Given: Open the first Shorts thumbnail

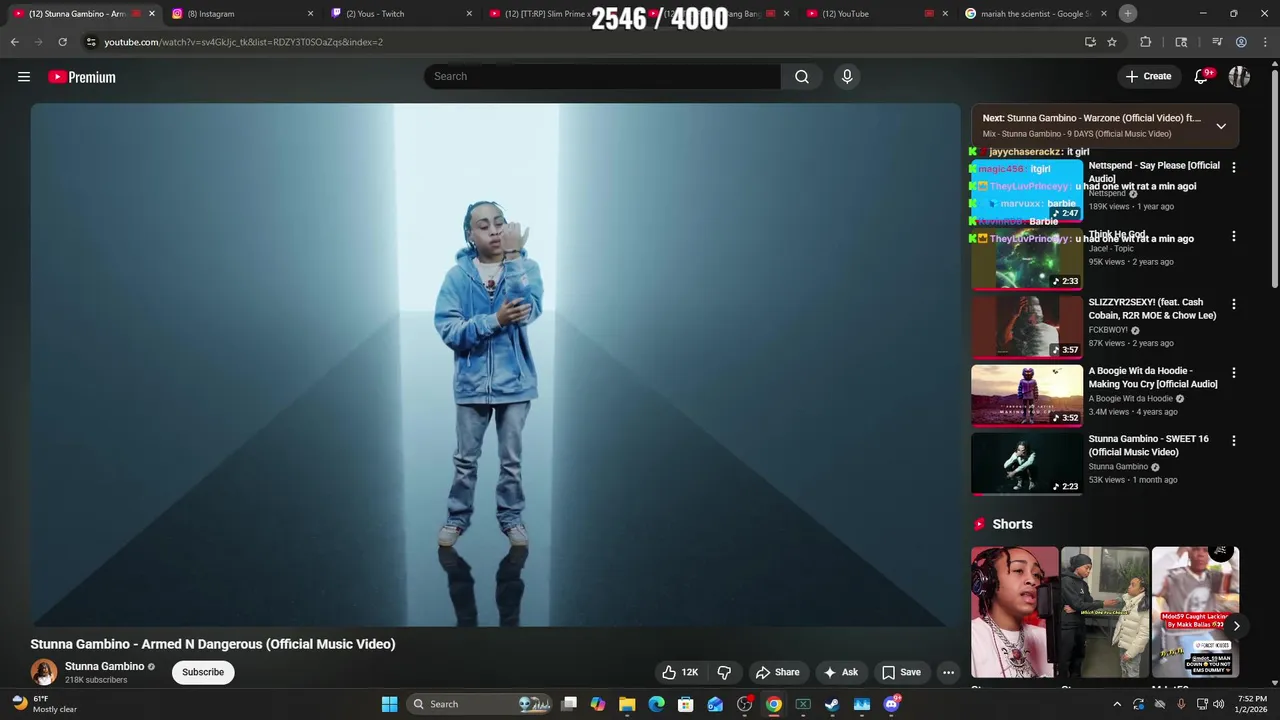Looking at the screenshot, I should (x=1014, y=612).
